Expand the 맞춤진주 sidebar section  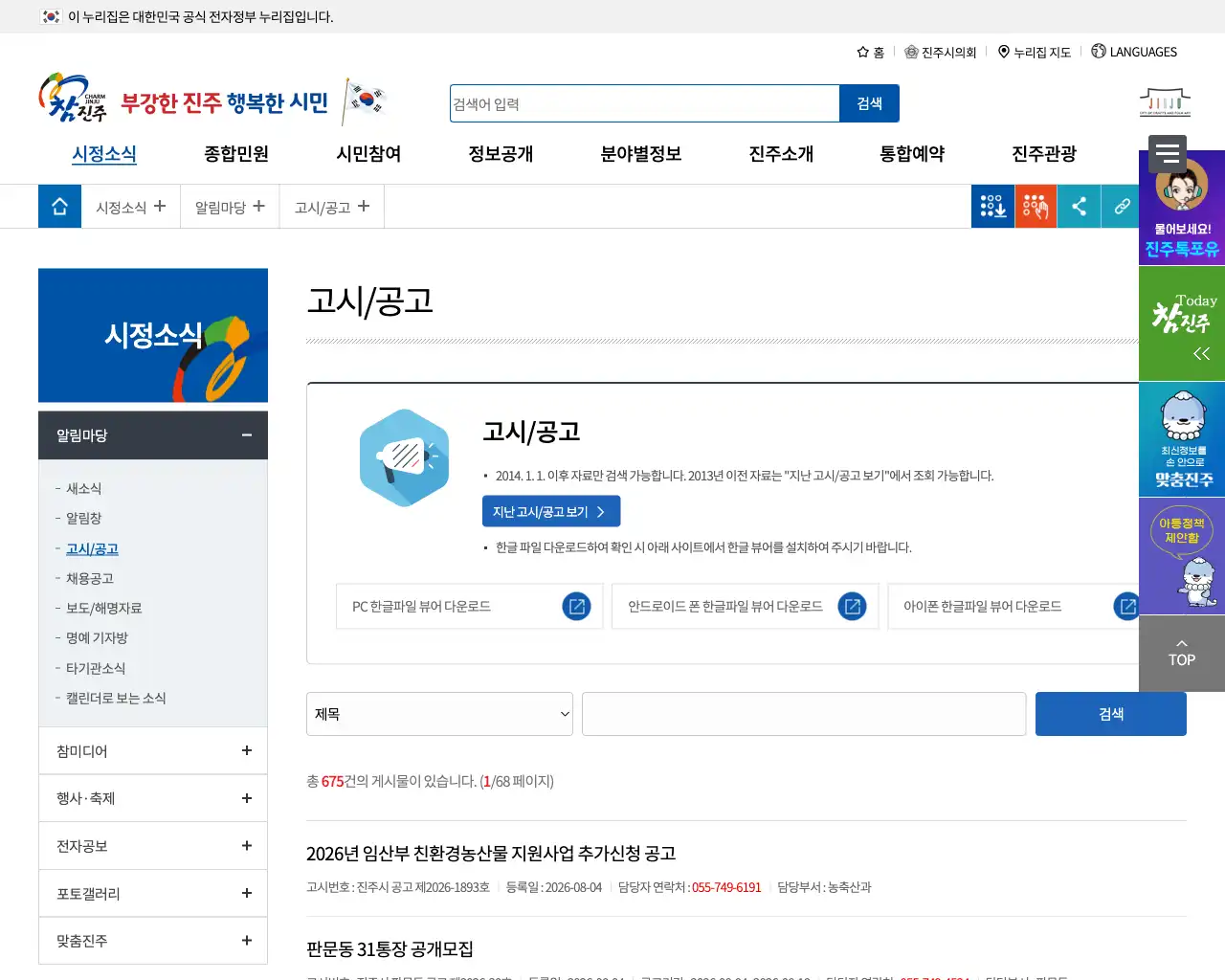(153, 941)
